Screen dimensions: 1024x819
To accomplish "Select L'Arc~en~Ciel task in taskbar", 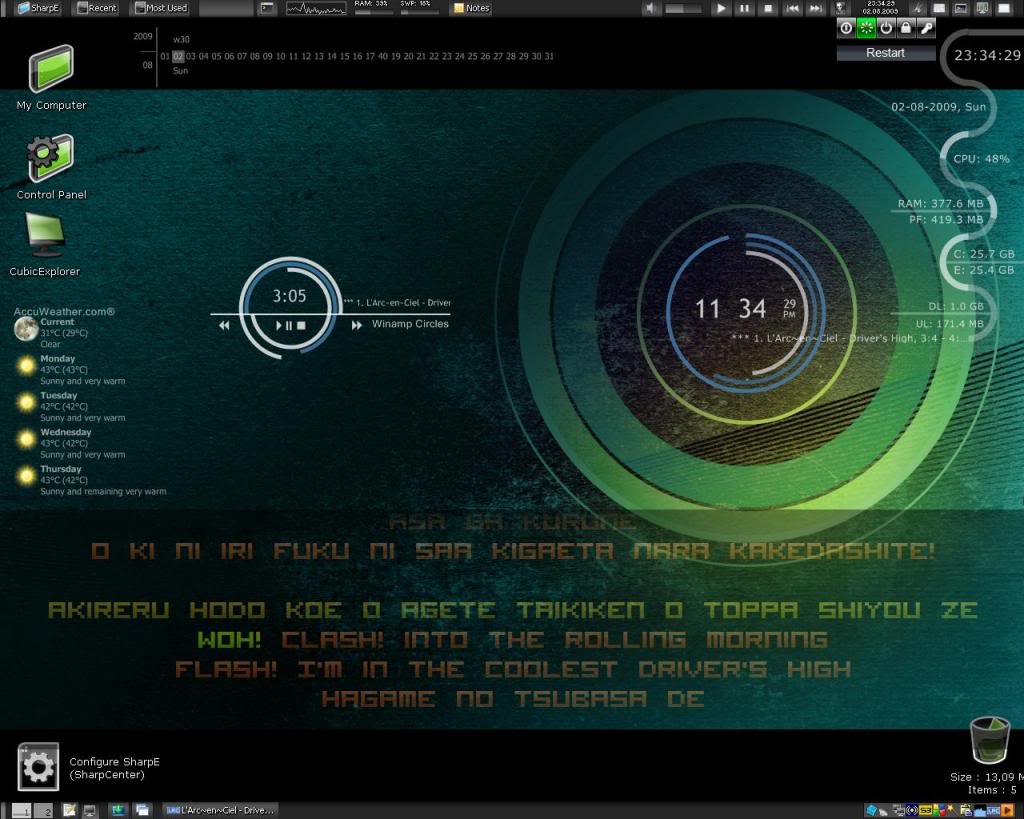I will (x=220, y=811).
